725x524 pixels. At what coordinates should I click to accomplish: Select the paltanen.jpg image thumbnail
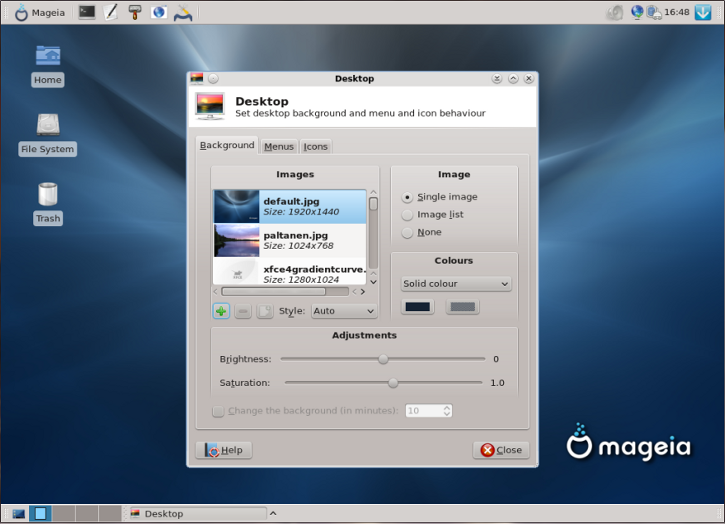[289, 240]
